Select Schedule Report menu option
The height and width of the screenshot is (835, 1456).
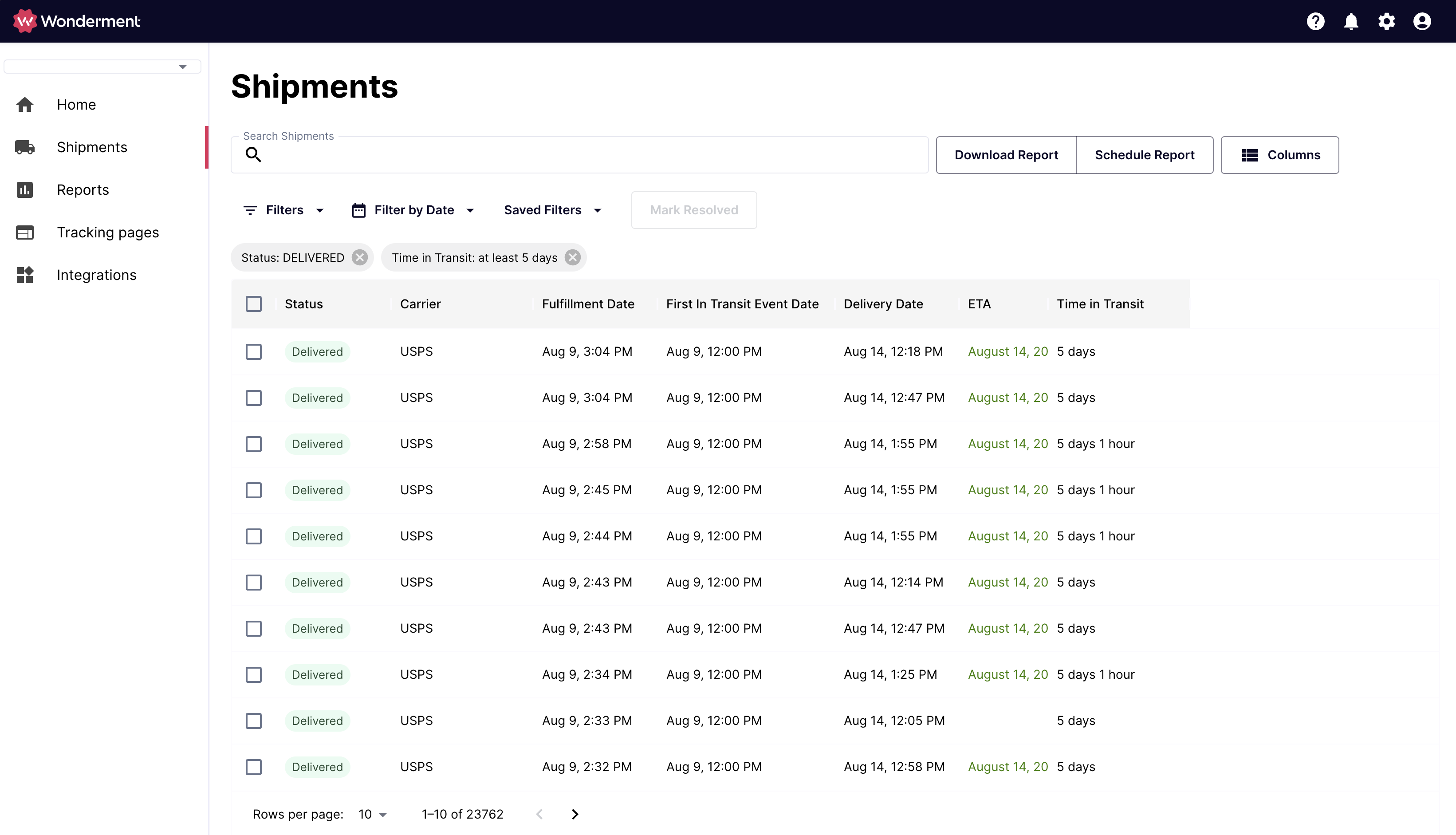[1144, 155]
